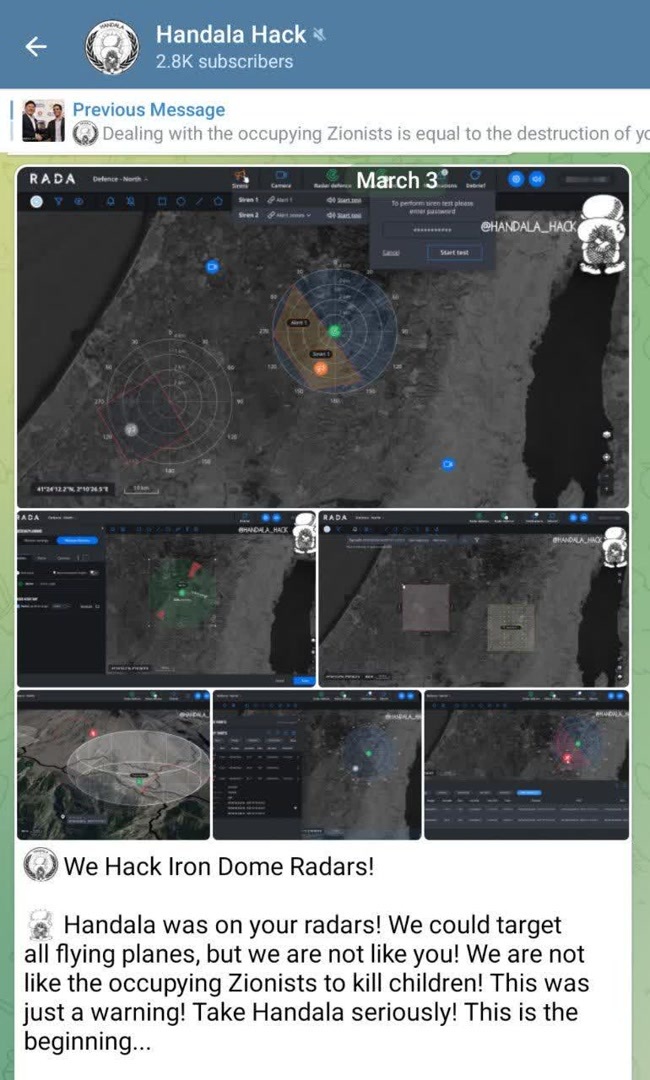Click the siren test password field
This screenshot has width=650, height=1080.
(x=432, y=230)
